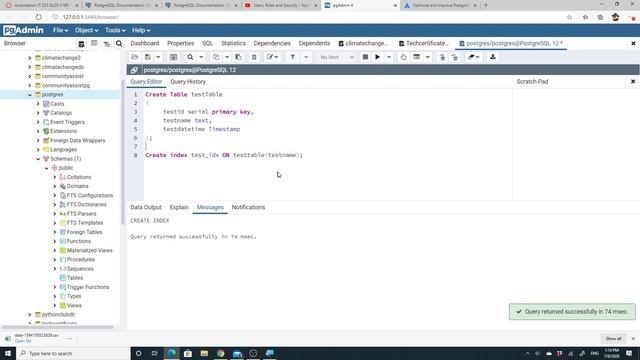Open the Copy options dropdown arrow
Screen dimensions: 640x360
(227, 57)
